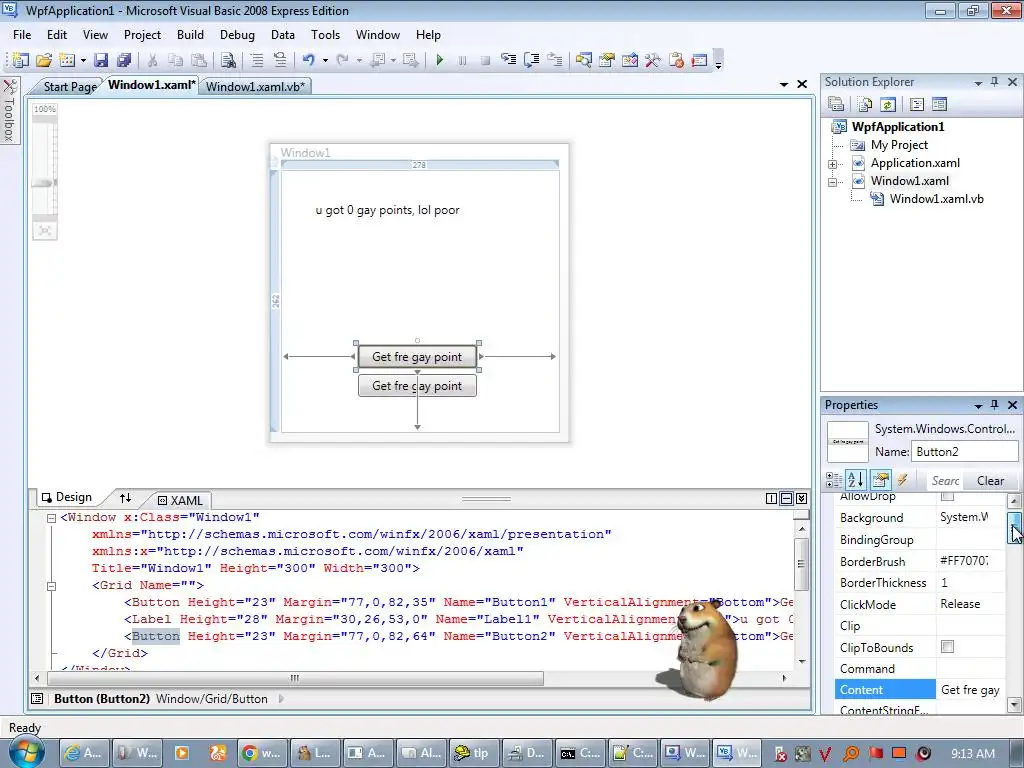Select the XAML pane tab
1024x768 pixels.
tap(180, 500)
